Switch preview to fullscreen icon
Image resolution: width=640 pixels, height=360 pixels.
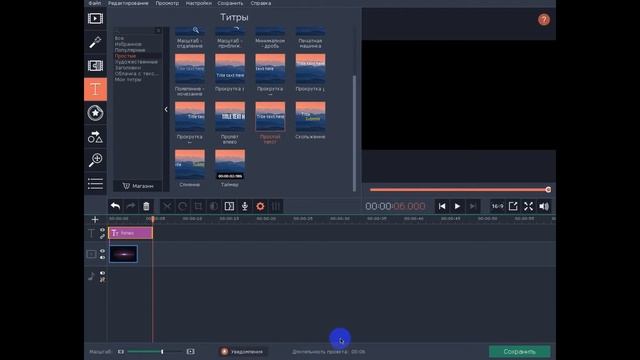click(x=529, y=206)
